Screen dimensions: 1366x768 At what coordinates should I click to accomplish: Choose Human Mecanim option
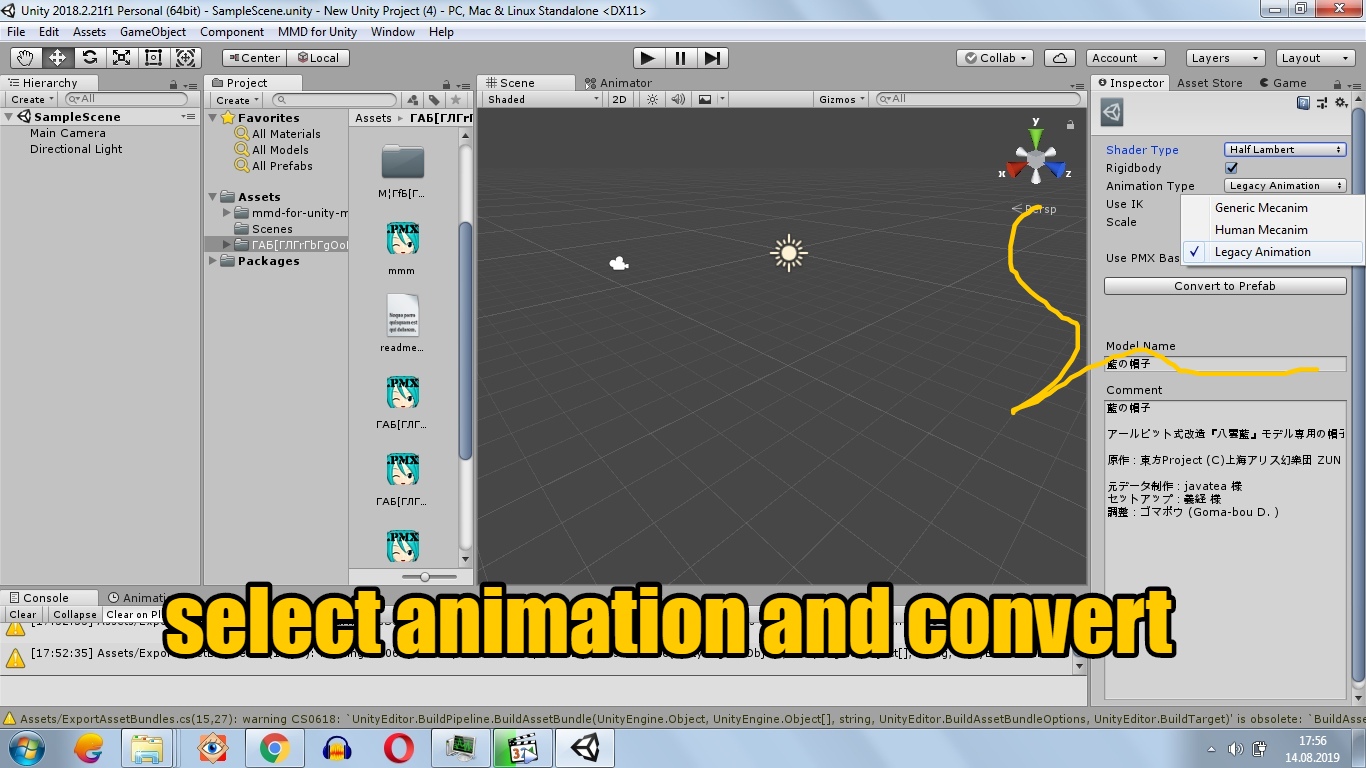coord(1272,230)
